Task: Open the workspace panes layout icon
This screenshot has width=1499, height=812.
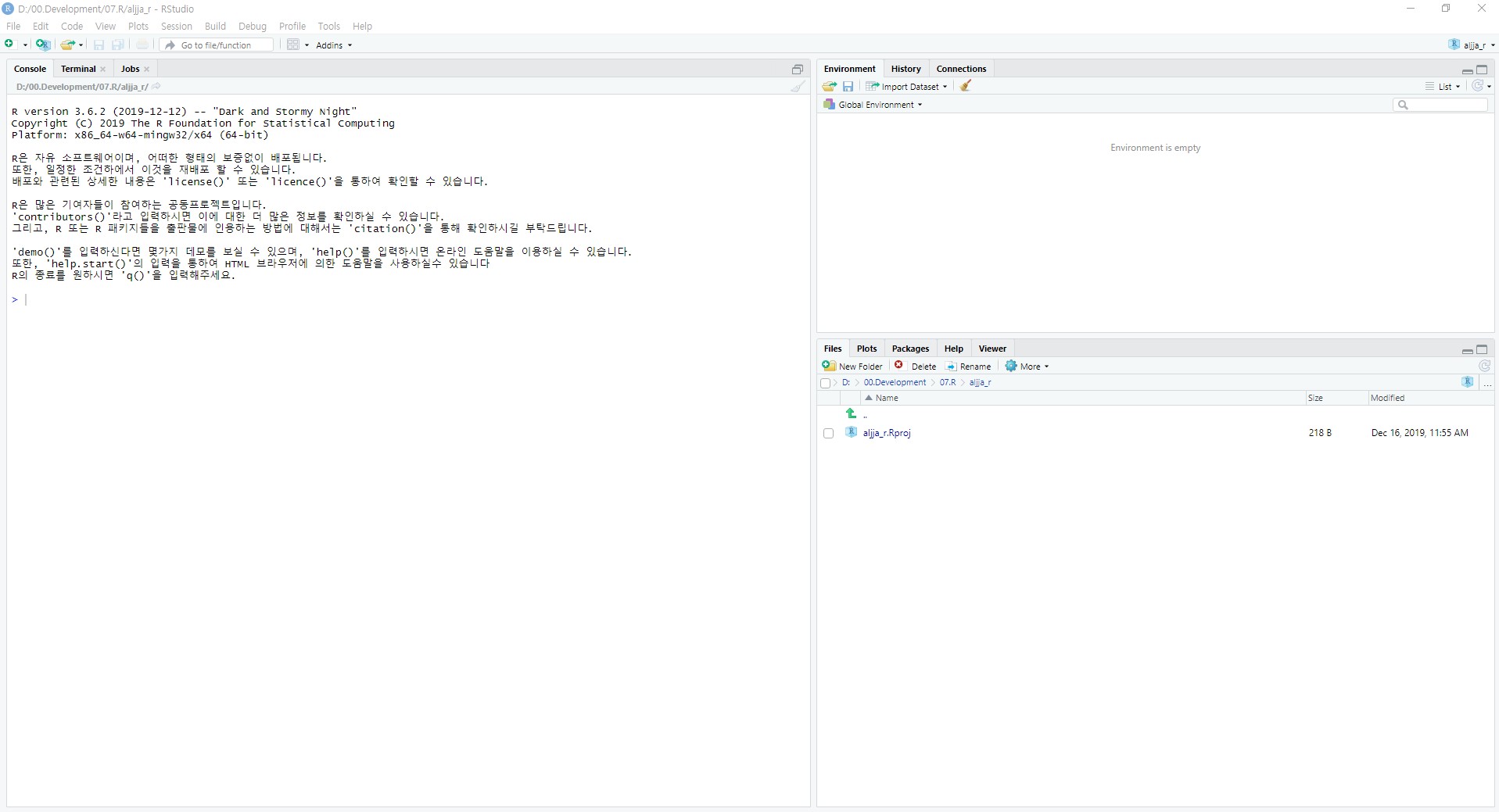Action: [x=293, y=45]
